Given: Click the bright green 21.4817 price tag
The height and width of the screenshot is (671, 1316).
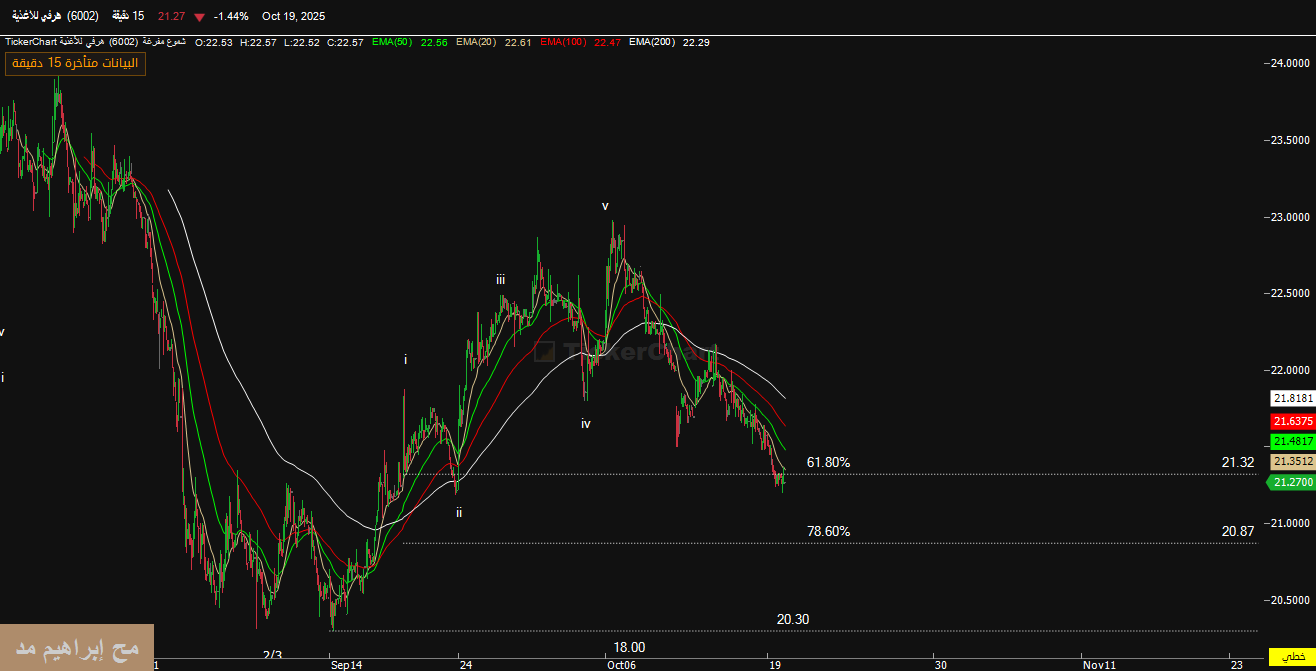Looking at the screenshot, I should click(1292, 441).
